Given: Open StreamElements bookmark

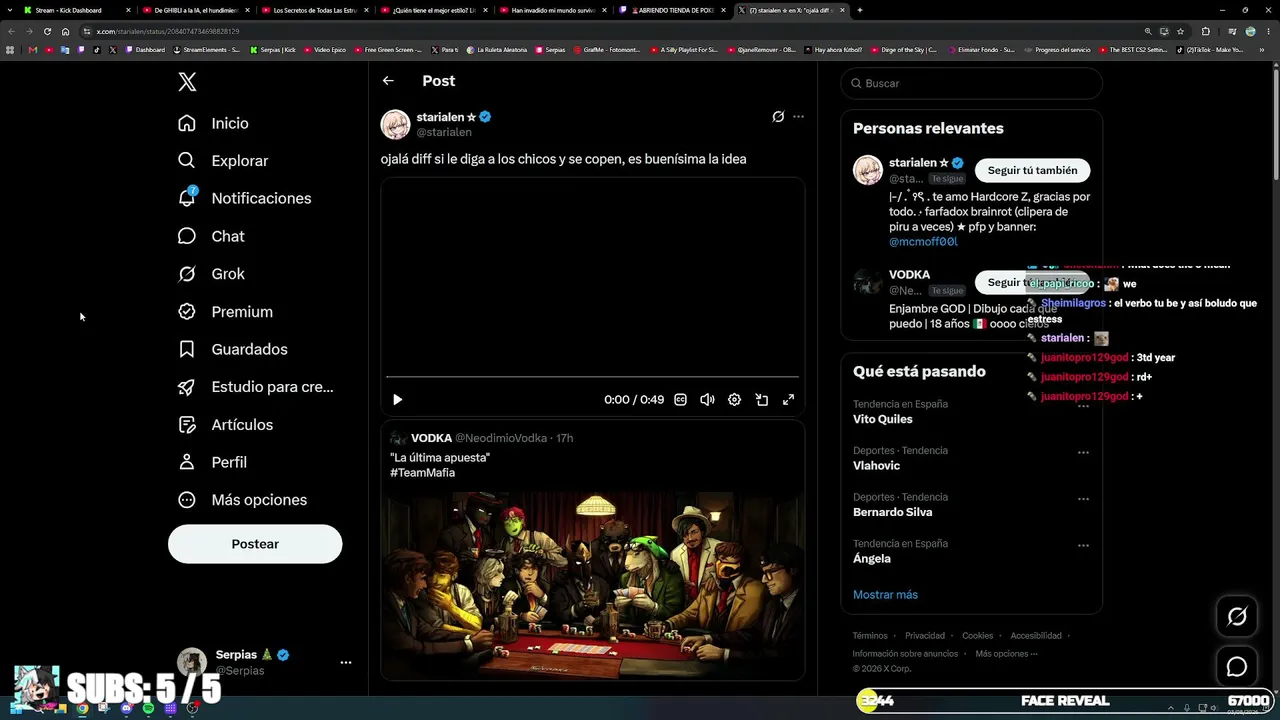Looking at the screenshot, I should [x=207, y=49].
